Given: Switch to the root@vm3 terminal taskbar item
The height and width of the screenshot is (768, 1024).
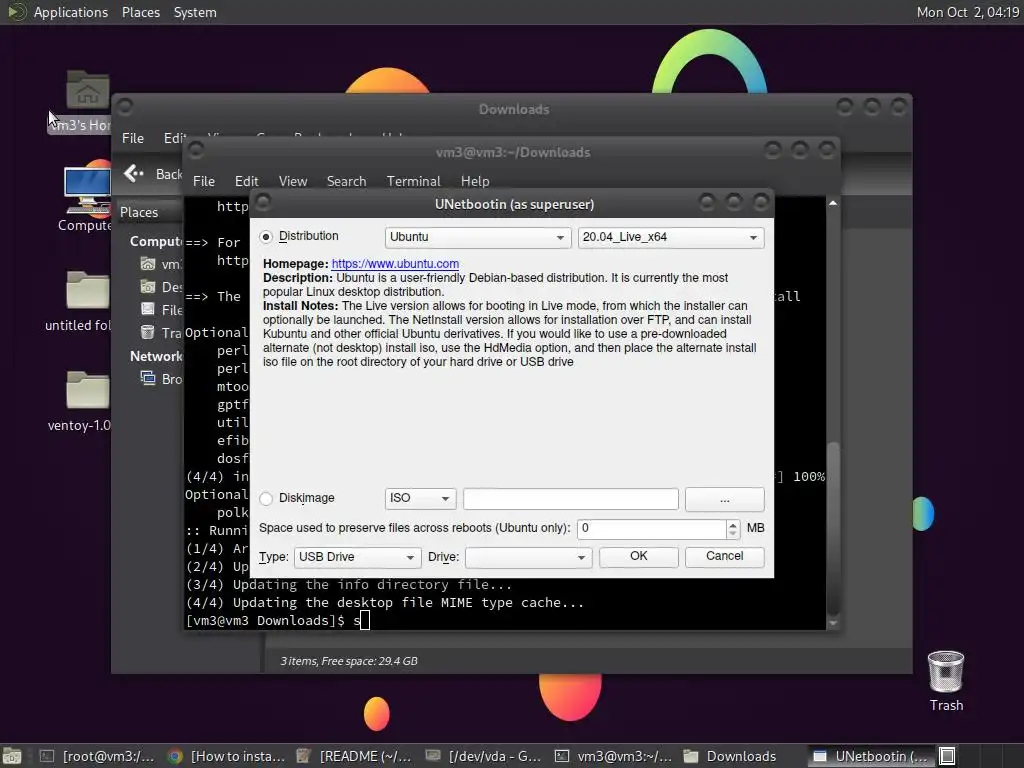Looking at the screenshot, I should tap(97, 756).
